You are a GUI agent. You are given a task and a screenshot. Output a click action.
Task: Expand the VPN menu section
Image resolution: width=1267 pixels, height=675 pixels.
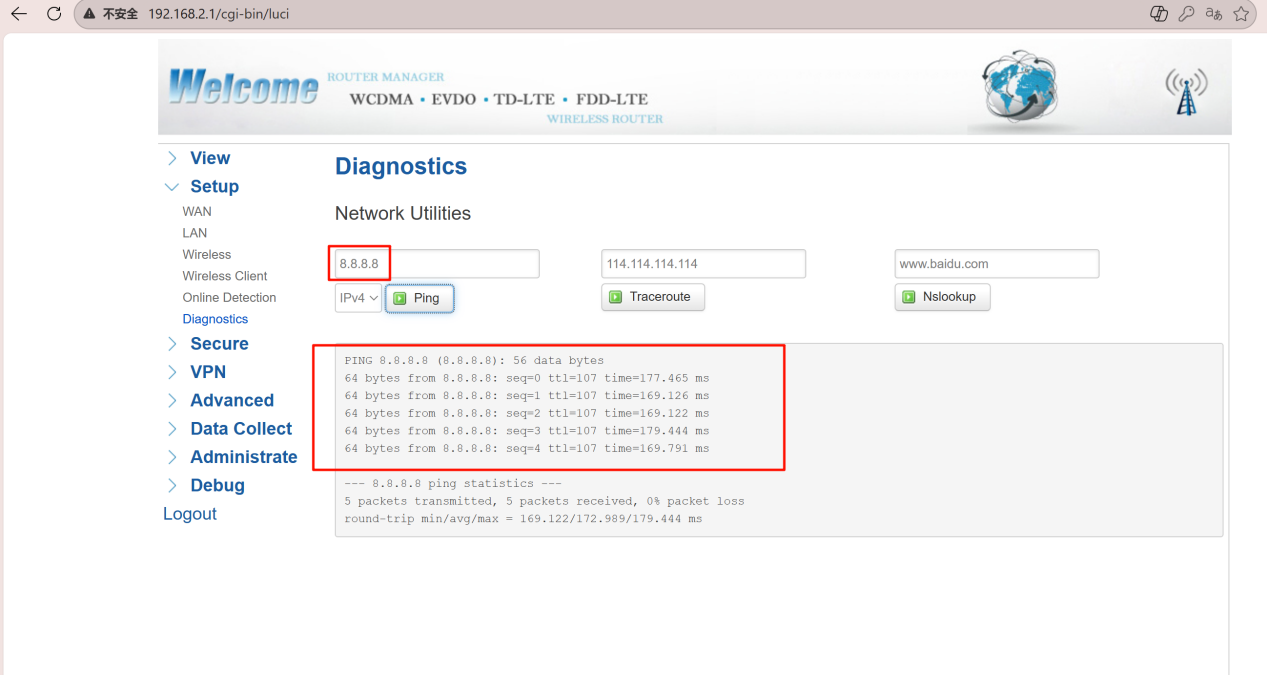click(208, 372)
